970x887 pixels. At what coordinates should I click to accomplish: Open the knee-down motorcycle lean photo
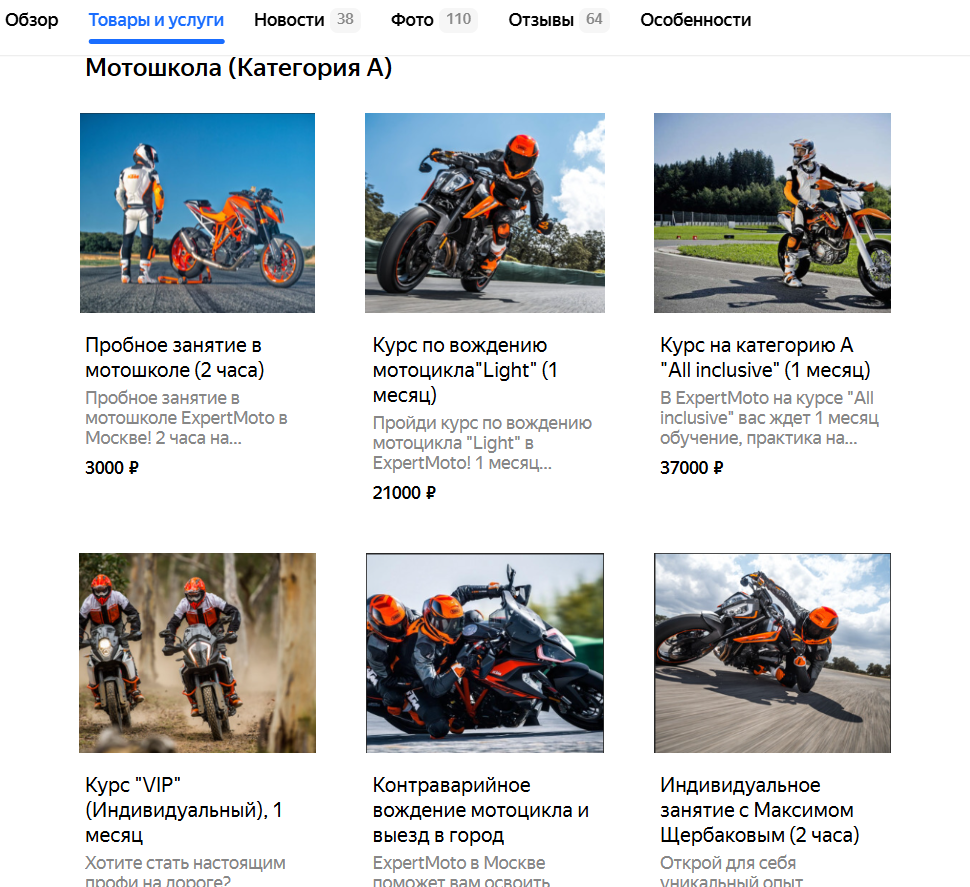tap(772, 653)
